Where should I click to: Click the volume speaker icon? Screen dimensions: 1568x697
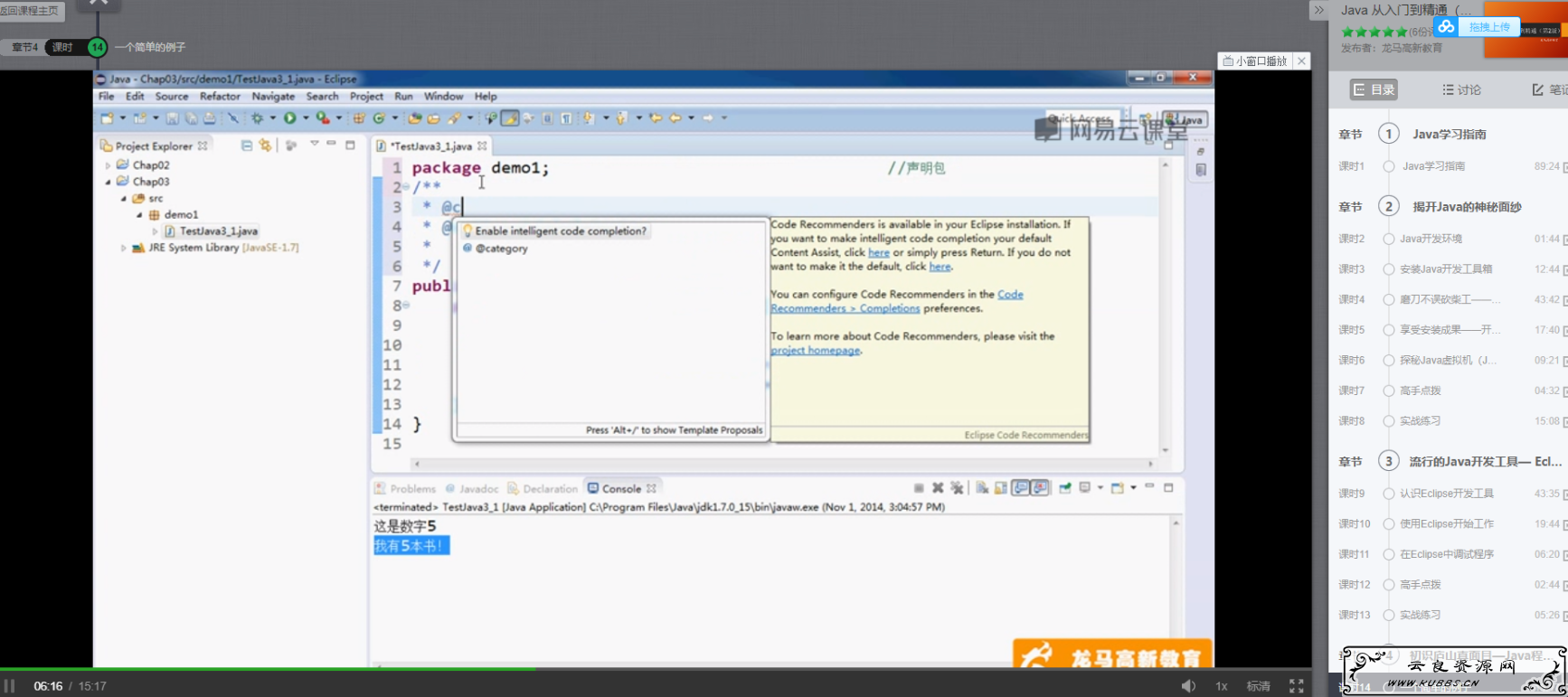pyautogui.click(x=1188, y=686)
